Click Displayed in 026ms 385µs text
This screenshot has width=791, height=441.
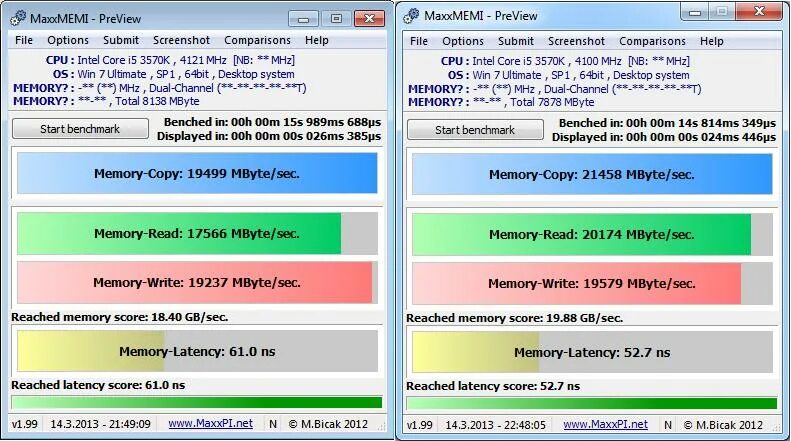pyautogui.click(x=269, y=136)
